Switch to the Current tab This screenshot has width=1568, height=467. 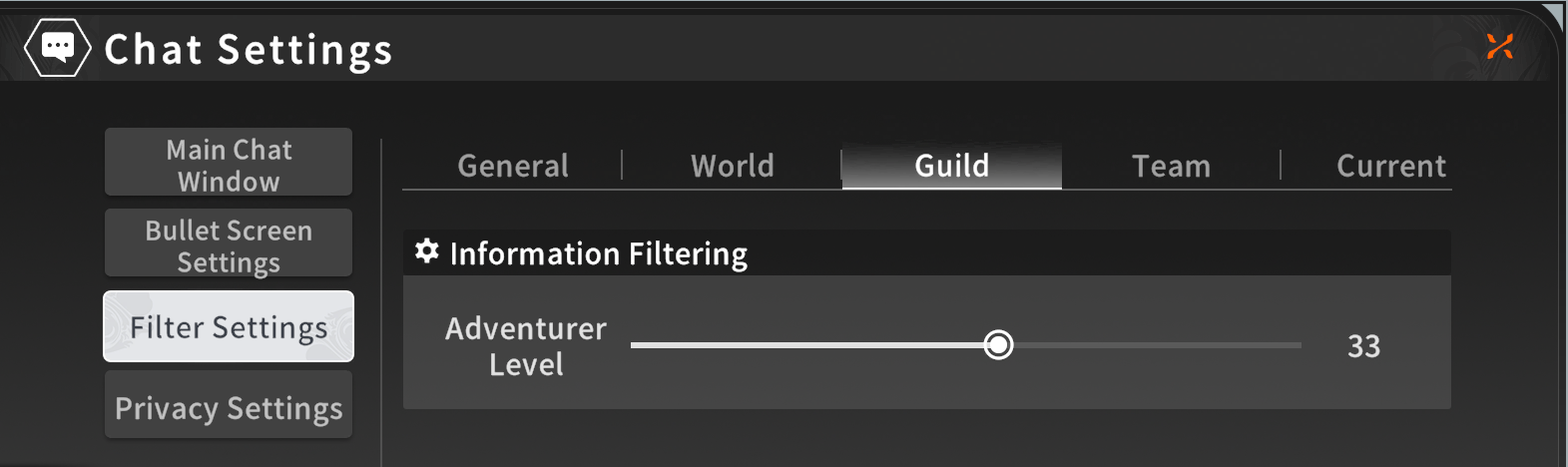click(1391, 166)
